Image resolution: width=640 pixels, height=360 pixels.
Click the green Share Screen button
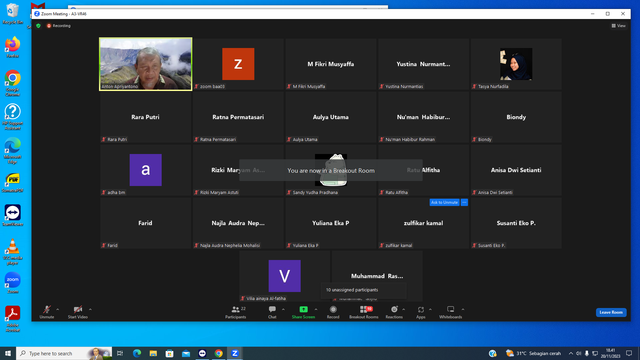click(303, 312)
